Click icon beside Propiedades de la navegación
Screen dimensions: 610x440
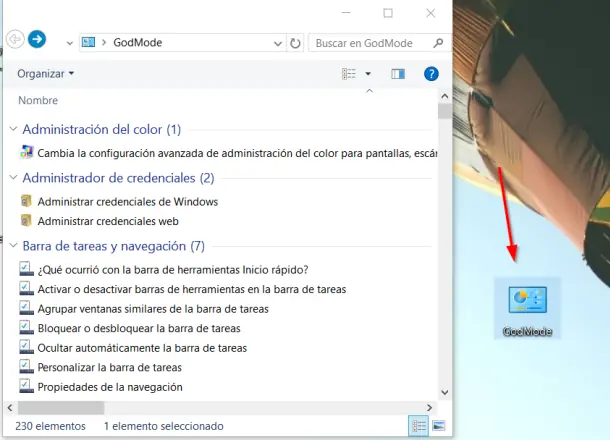pos(26,386)
